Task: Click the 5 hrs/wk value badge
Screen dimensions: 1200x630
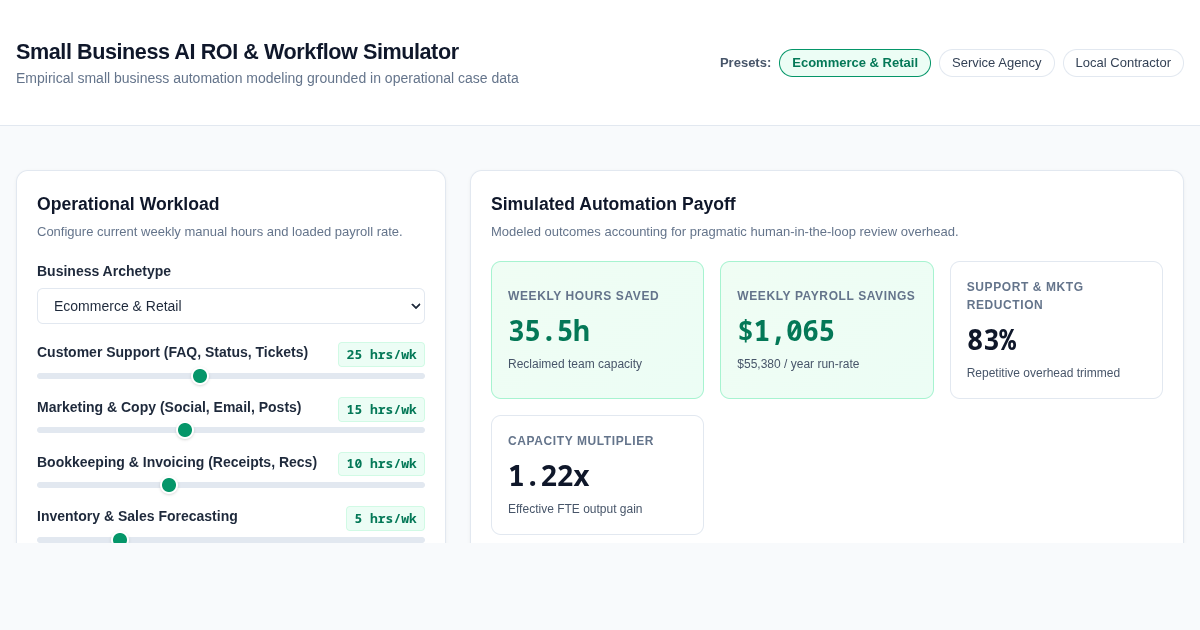Action: coord(385,518)
